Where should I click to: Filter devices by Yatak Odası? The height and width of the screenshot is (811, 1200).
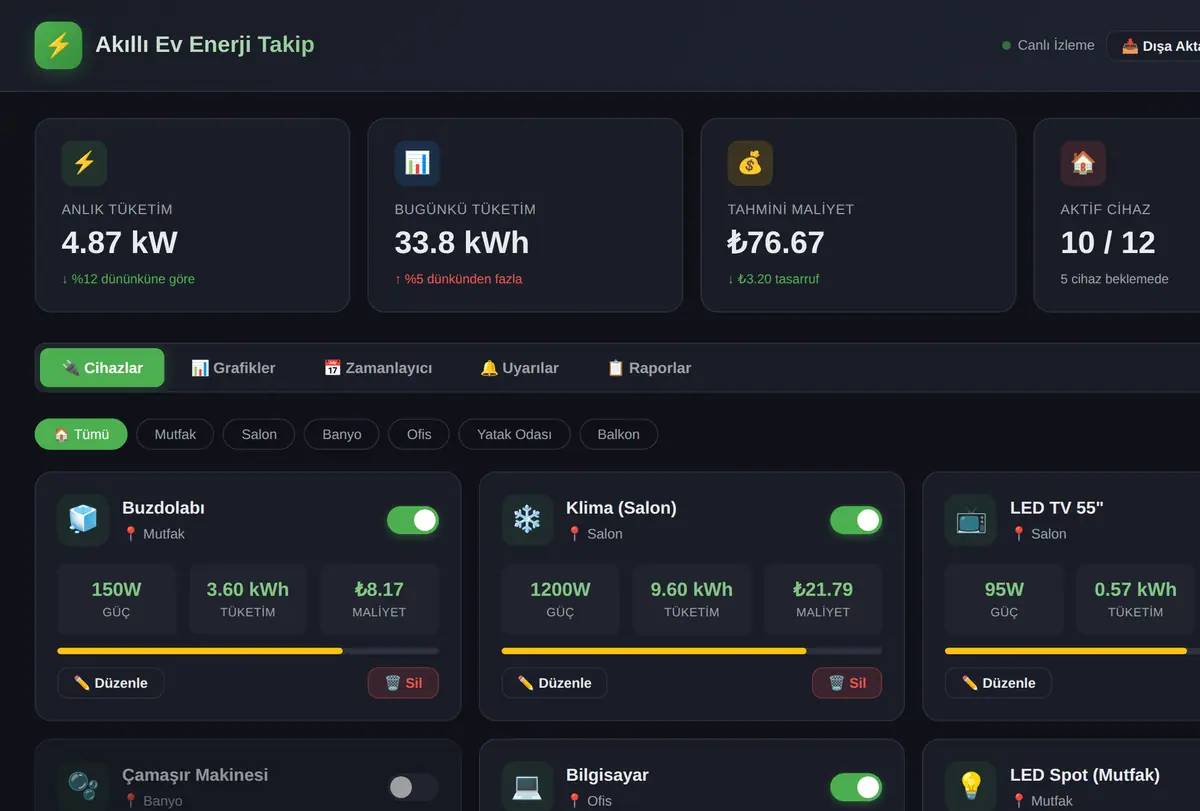(514, 434)
